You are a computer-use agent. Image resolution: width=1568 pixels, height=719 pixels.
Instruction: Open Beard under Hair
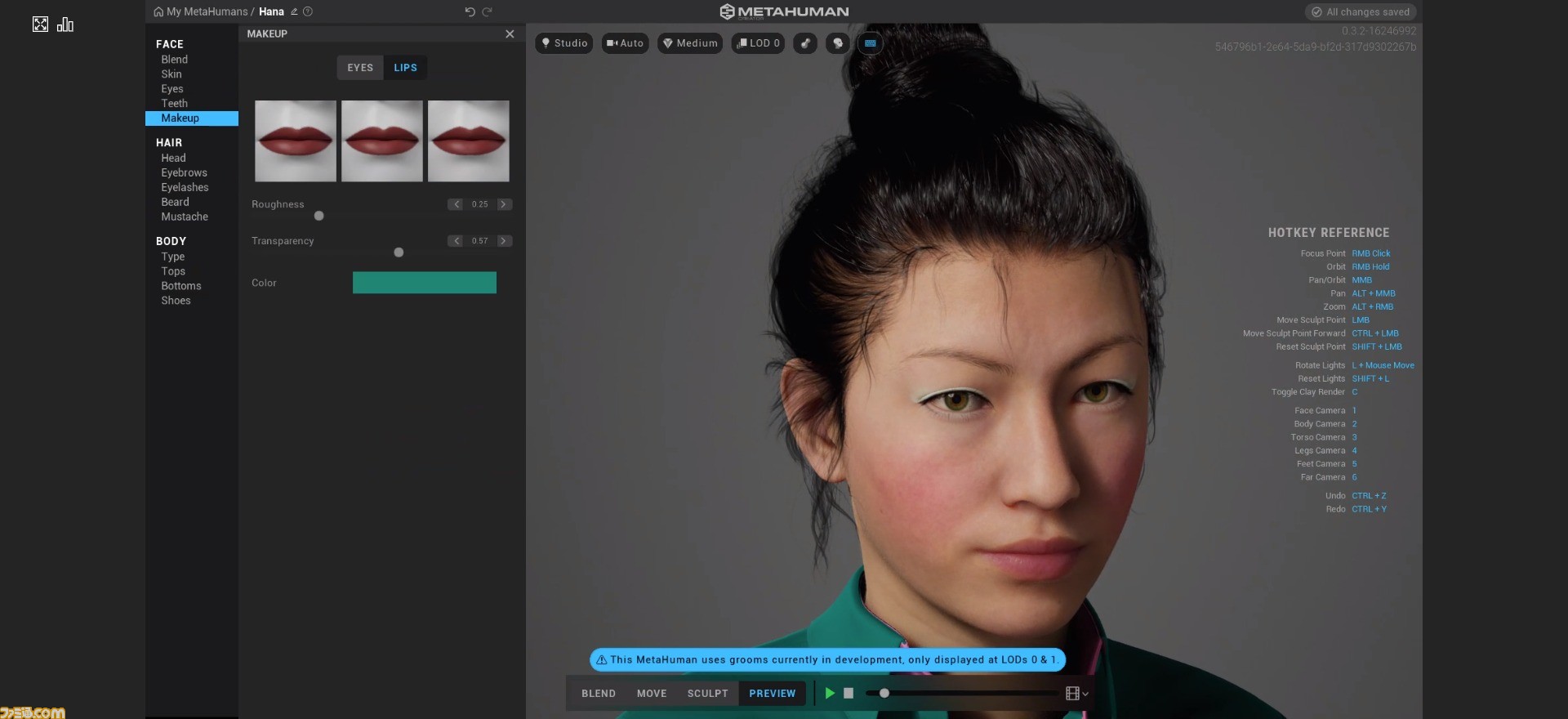click(x=175, y=203)
